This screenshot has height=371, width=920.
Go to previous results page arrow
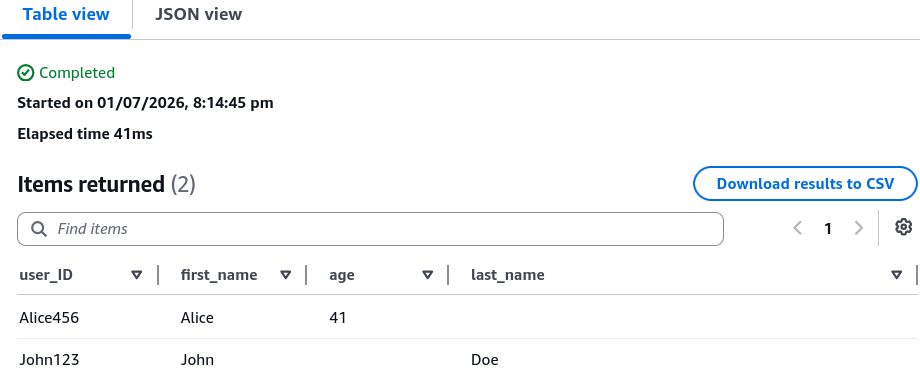coord(797,228)
